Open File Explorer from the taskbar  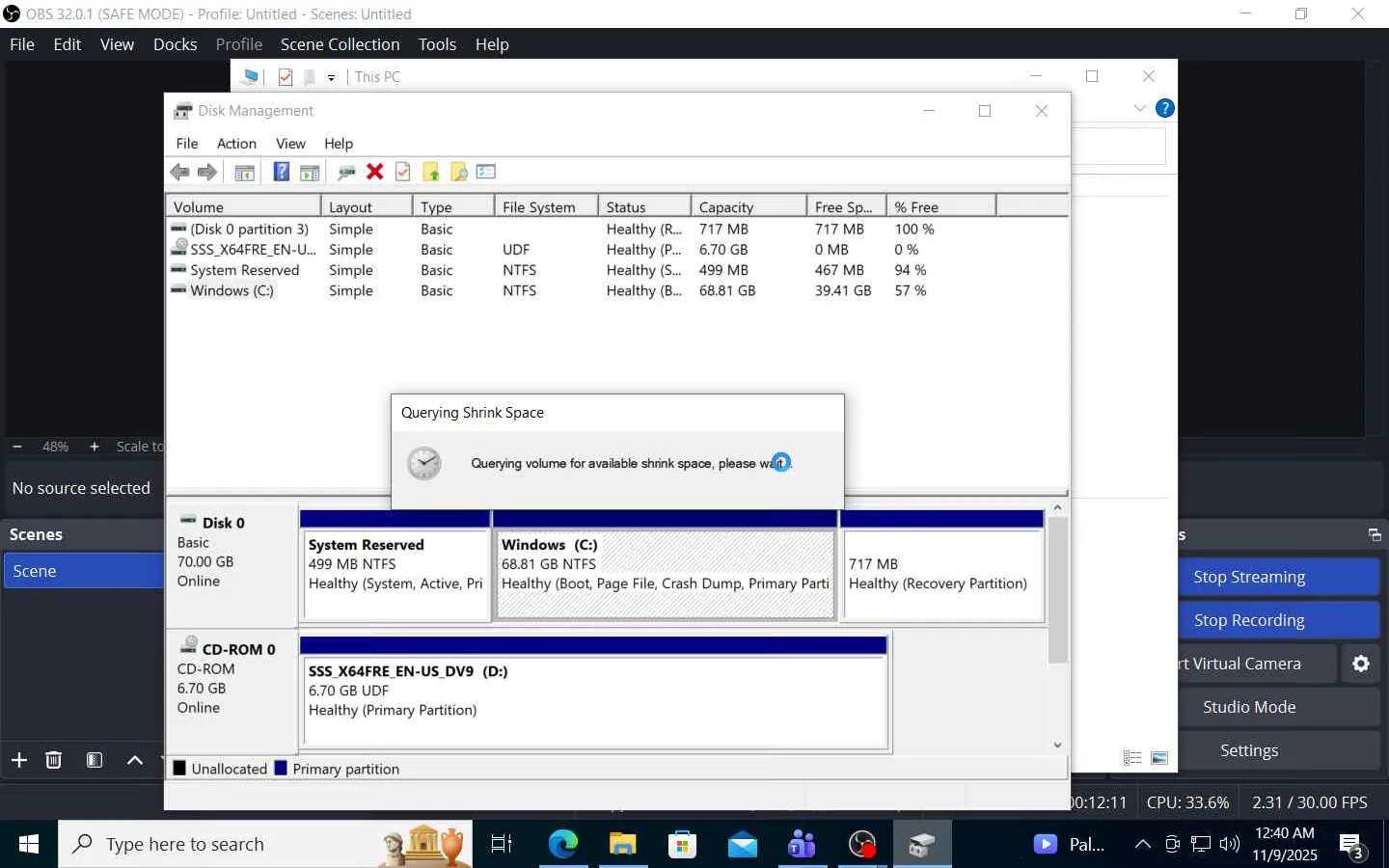[623, 845]
